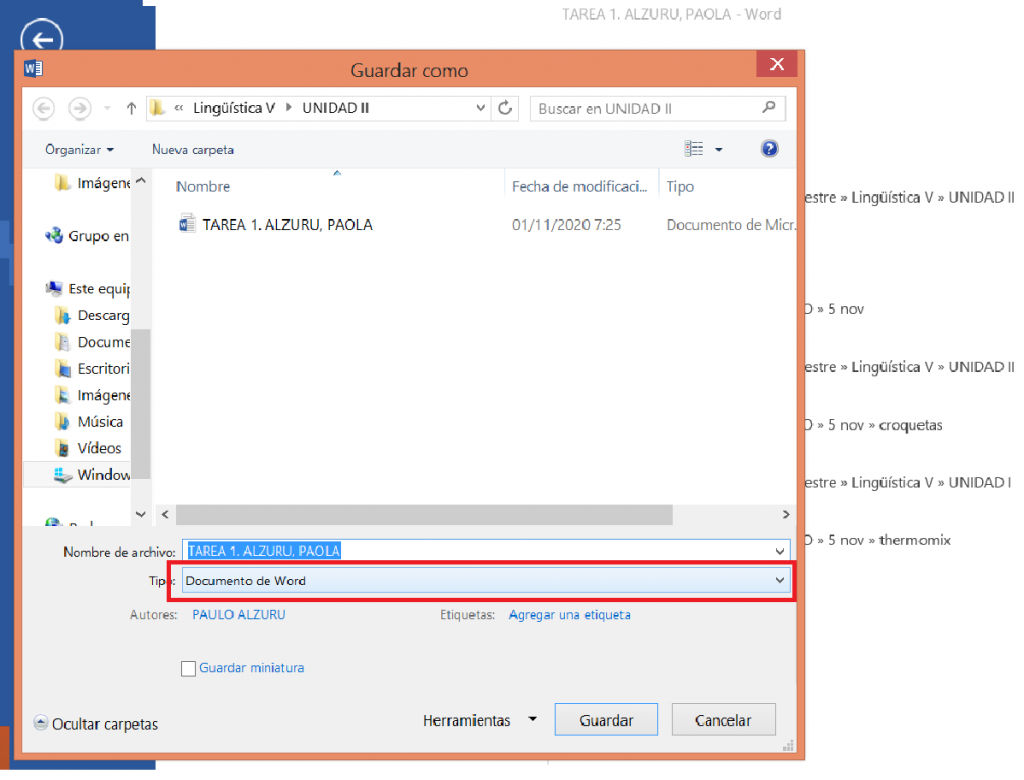Open the Música folder in the sidebar
The image size is (1024, 780).
pos(101,421)
